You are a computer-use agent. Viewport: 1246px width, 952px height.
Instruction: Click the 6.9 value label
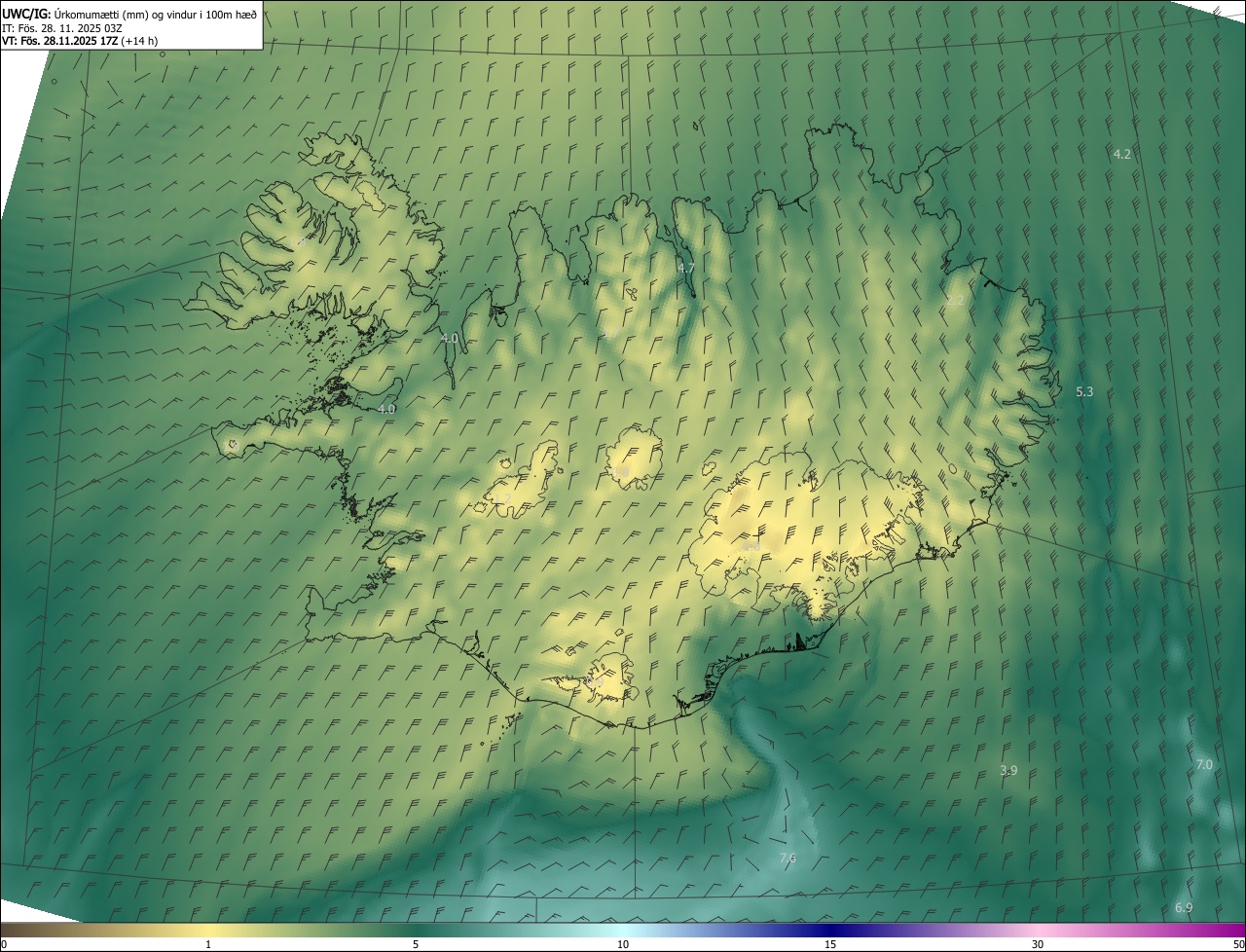(1184, 907)
